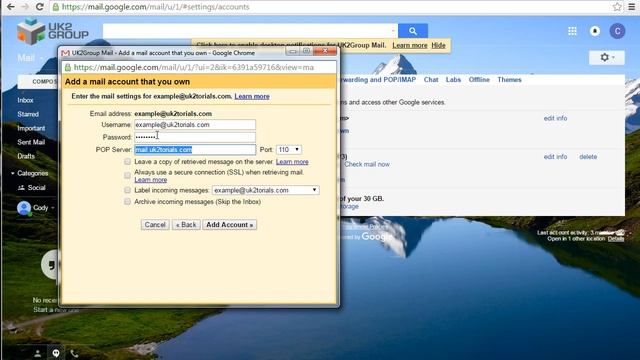Click the Compose button
This screenshot has height=360, width=640.
[39, 82]
